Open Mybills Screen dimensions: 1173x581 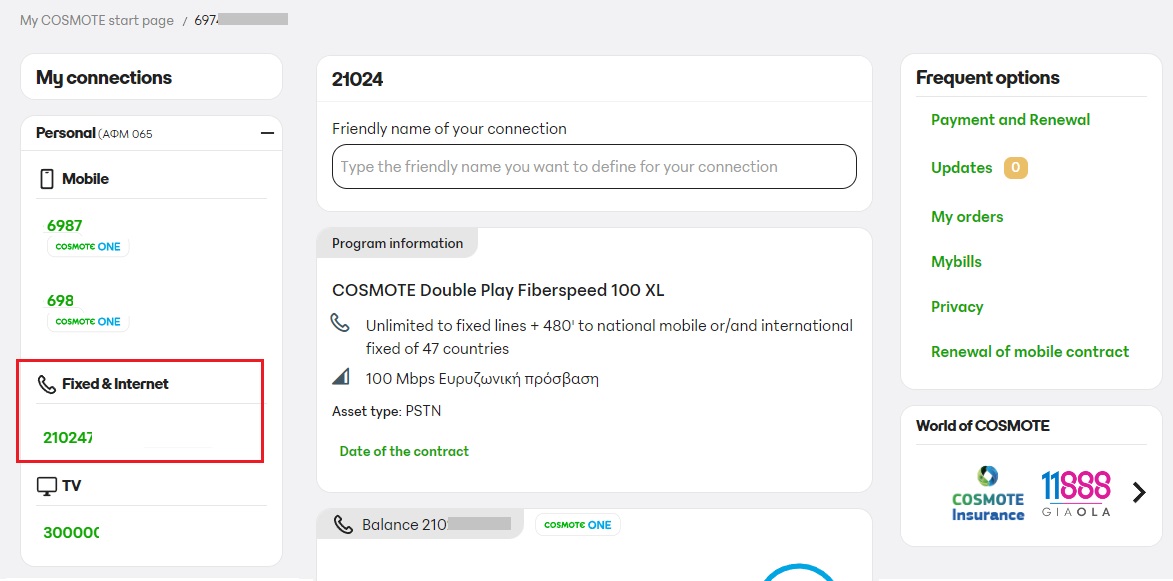pos(956,261)
